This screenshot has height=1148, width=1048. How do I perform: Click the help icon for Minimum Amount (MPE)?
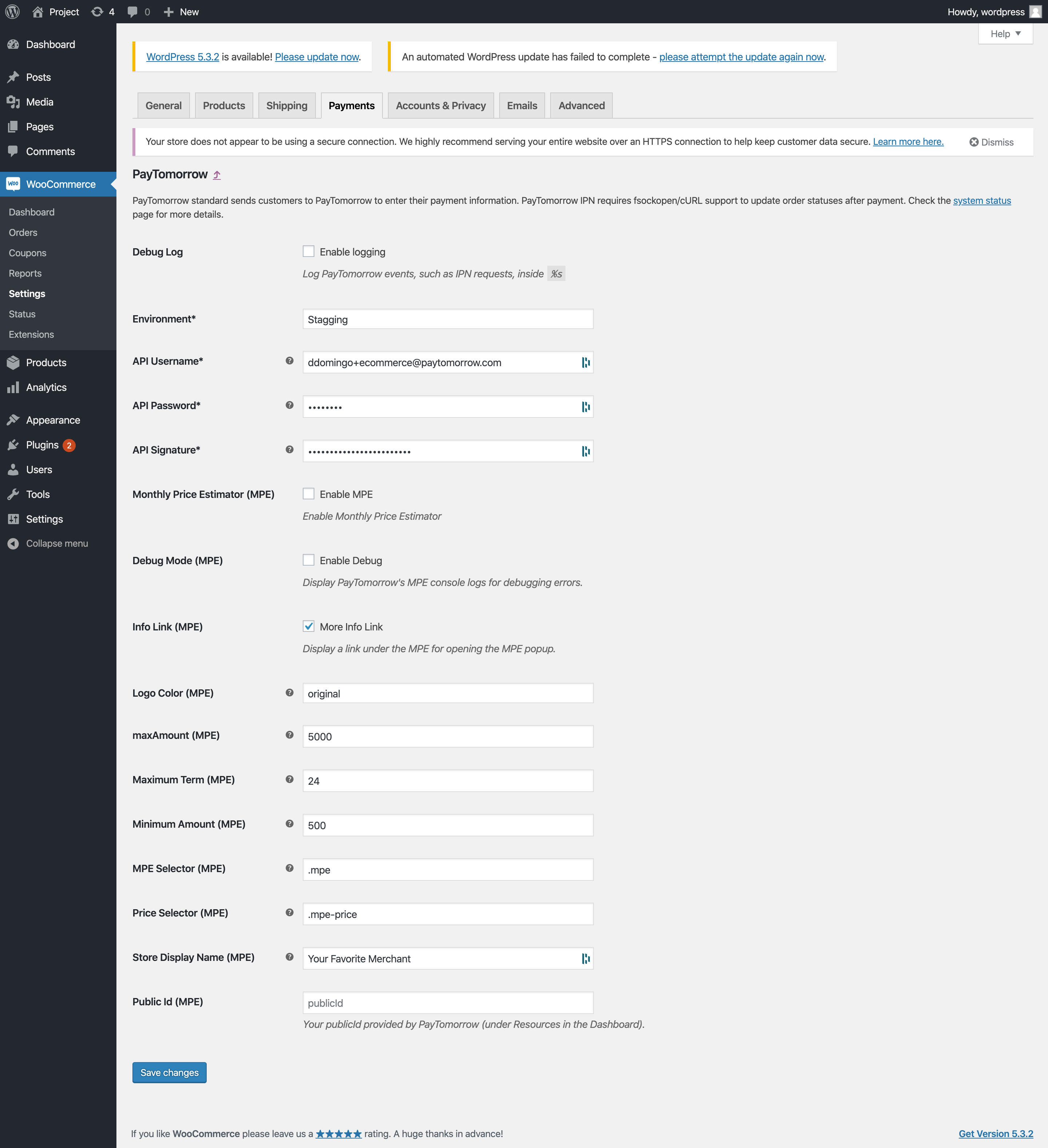click(290, 823)
